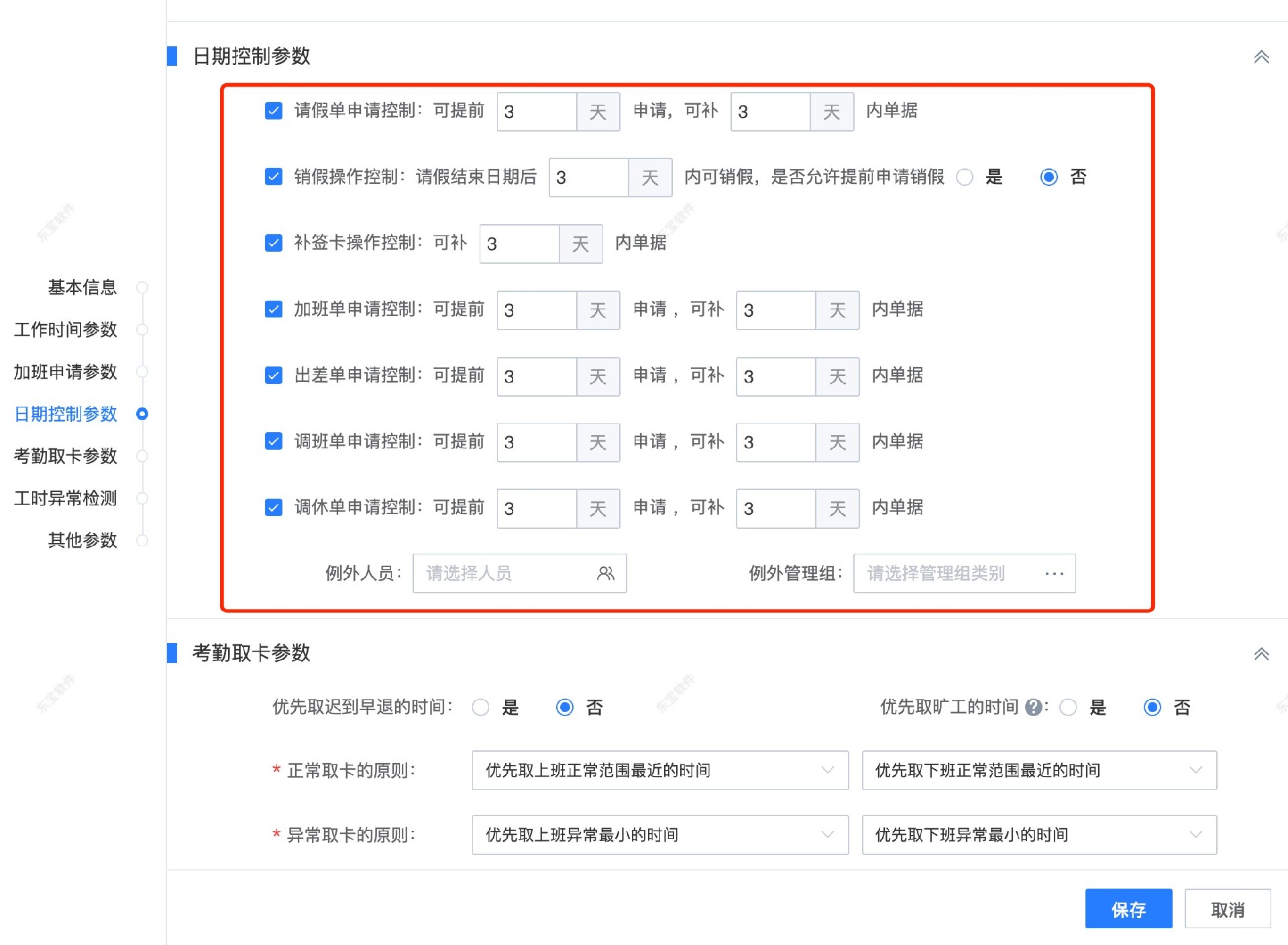Viewport: 1288px width, 945px height.
Task: Click the person picker icon in 例外人员 field
Action: (x=605, y=573)
